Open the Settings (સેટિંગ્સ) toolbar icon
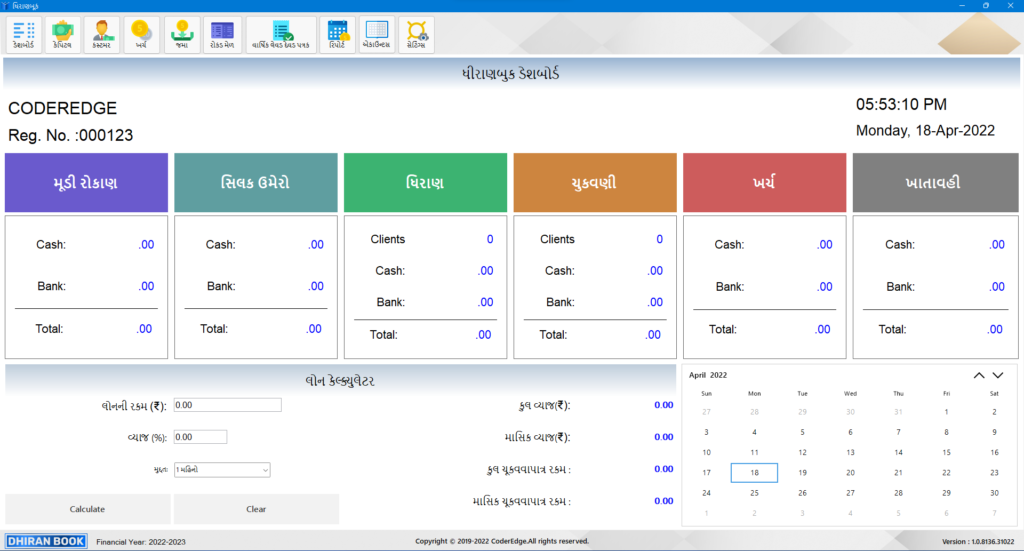 pos(416,34)
